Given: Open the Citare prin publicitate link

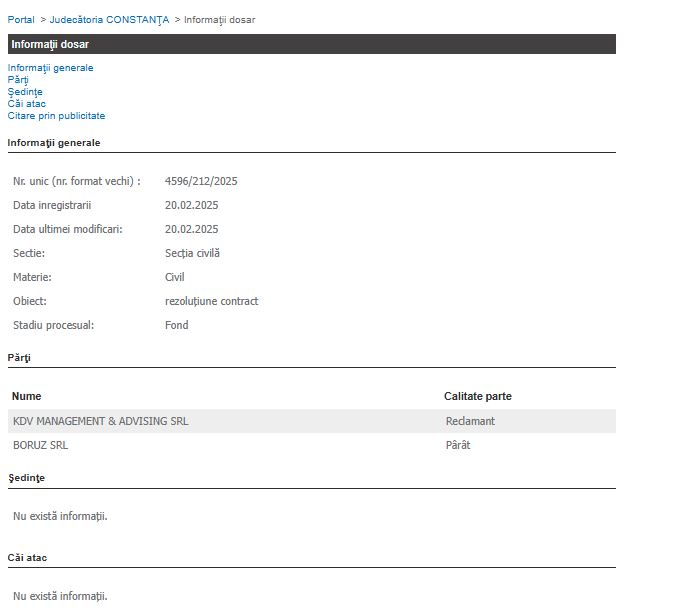Looking at the screenshot, I should pyautogui.click(x=56, y=116).
